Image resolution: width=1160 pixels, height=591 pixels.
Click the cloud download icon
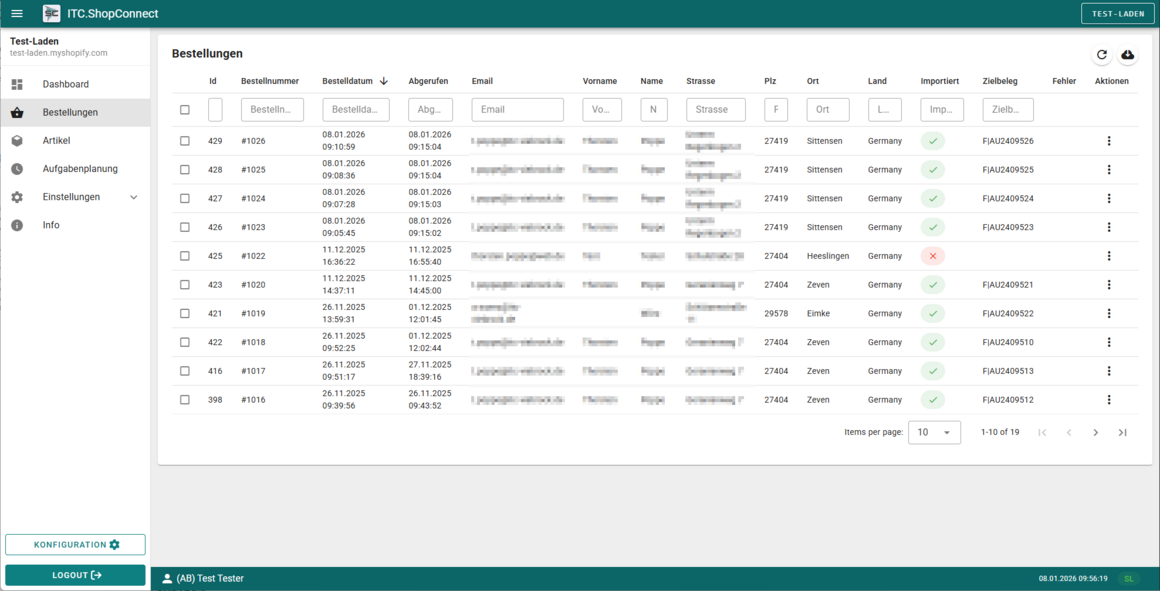click(1127, 55)
